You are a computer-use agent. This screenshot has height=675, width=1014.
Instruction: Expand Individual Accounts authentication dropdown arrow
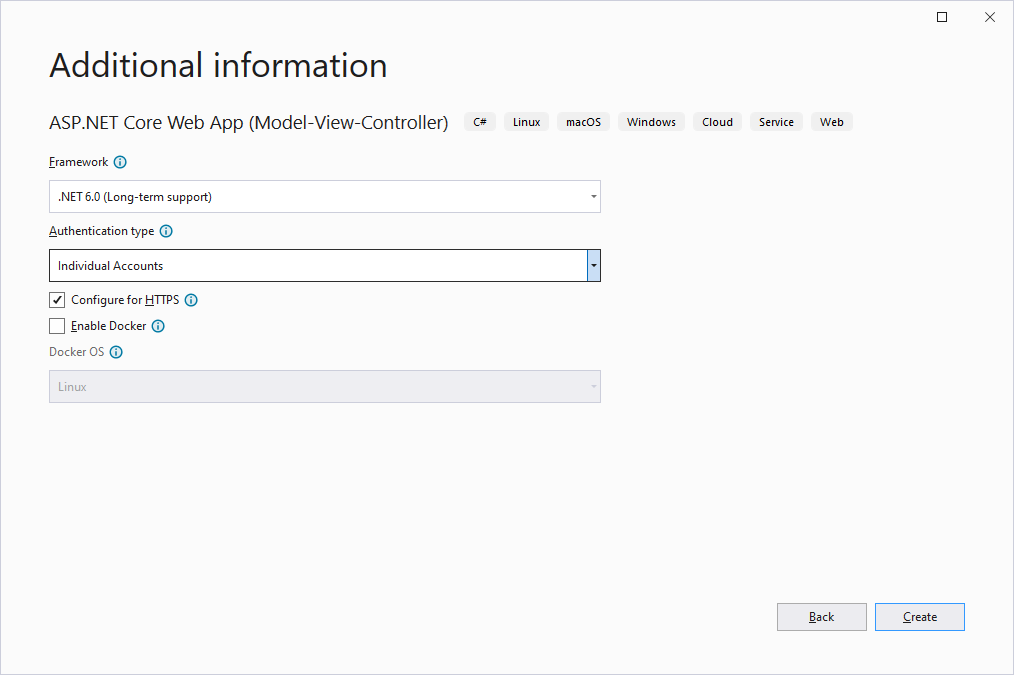(594, 266)
